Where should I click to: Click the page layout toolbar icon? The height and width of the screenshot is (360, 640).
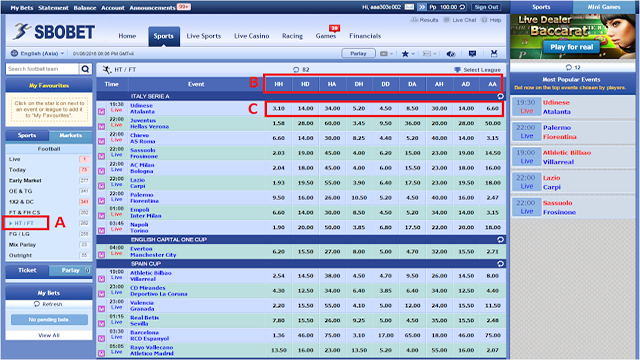tap(427, 54)
